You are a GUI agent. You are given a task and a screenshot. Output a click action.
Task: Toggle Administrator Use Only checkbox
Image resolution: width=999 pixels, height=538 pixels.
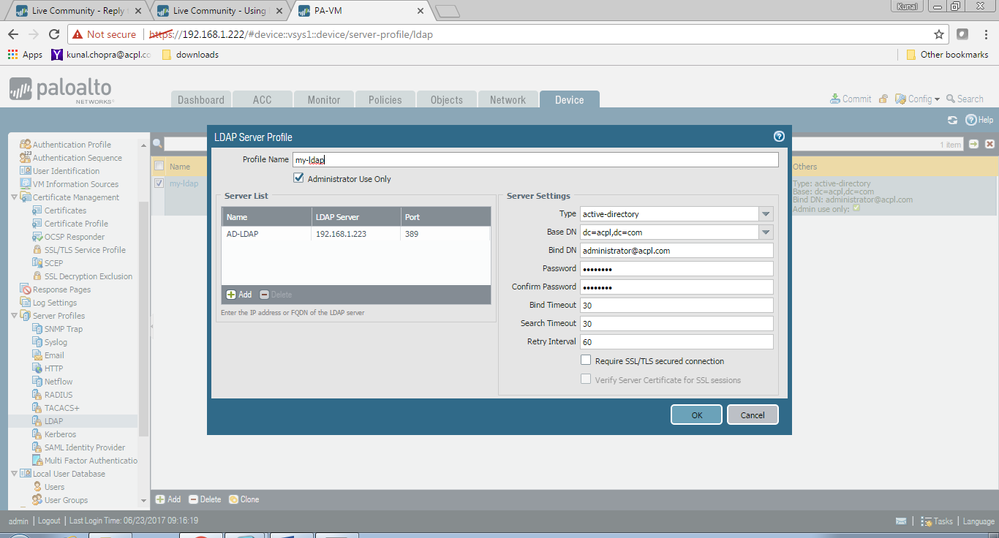point(298,178)
